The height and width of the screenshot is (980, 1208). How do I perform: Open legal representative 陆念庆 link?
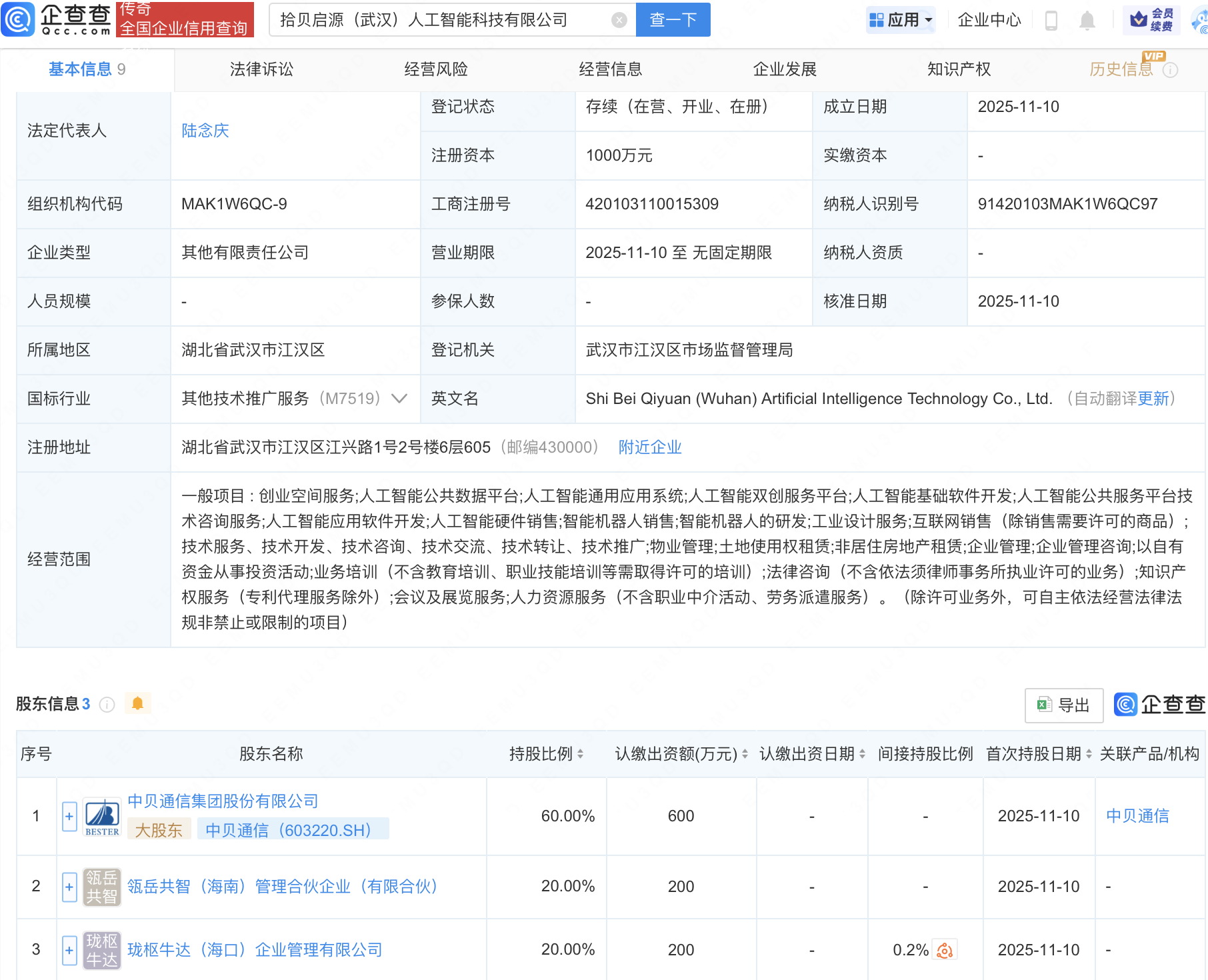205,131
